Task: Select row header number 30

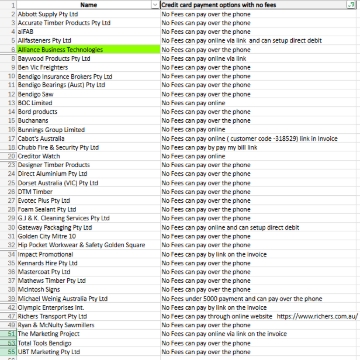Action: [x=8, y=227]
